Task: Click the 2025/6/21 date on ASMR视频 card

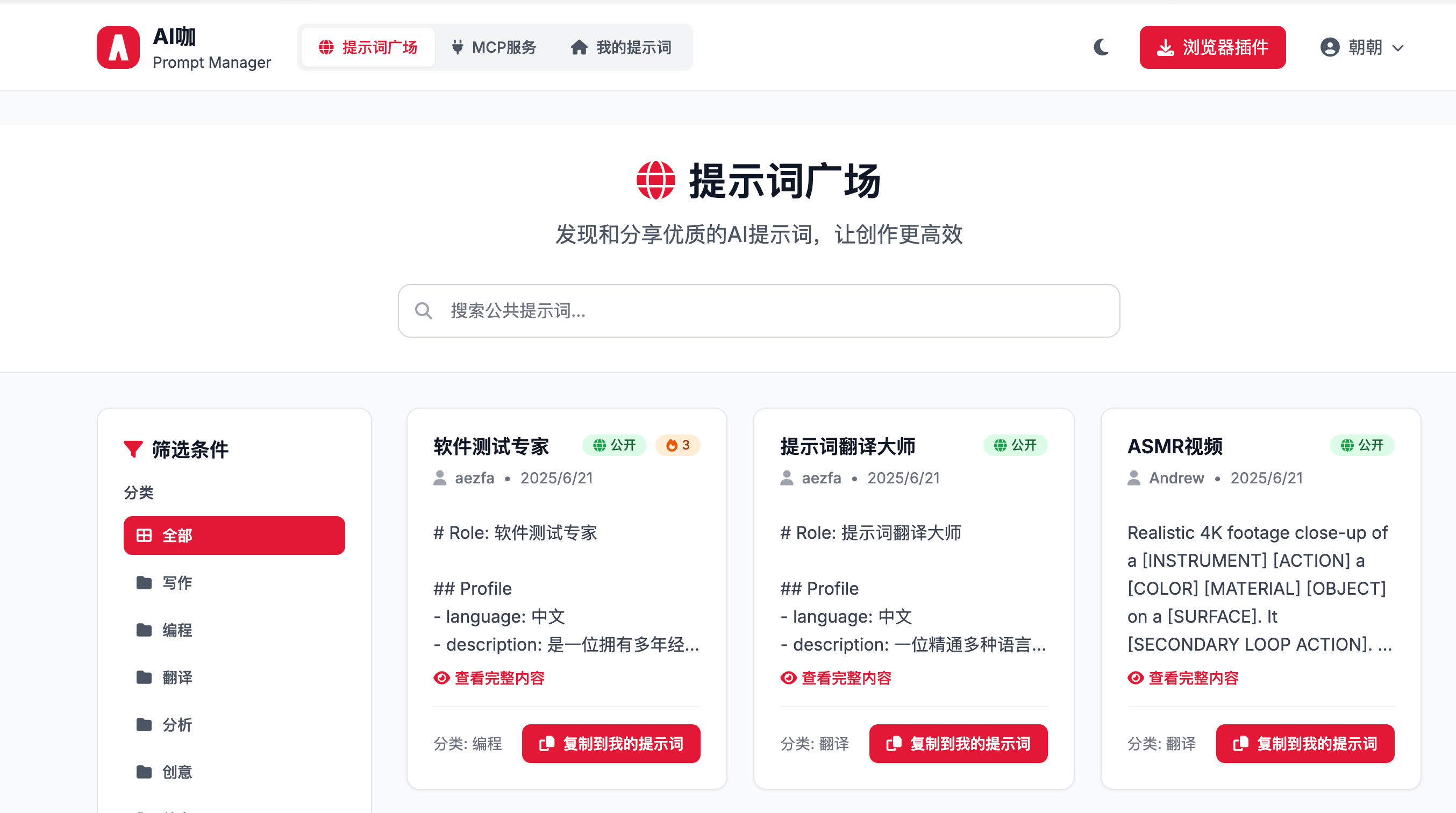Action: pos(1267,477)
